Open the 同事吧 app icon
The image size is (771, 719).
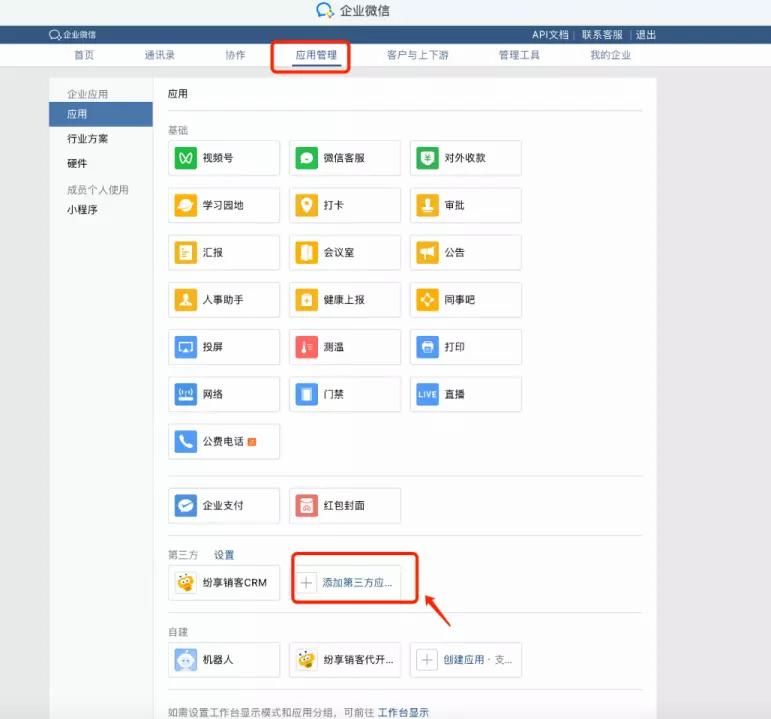tap(427, 300)
